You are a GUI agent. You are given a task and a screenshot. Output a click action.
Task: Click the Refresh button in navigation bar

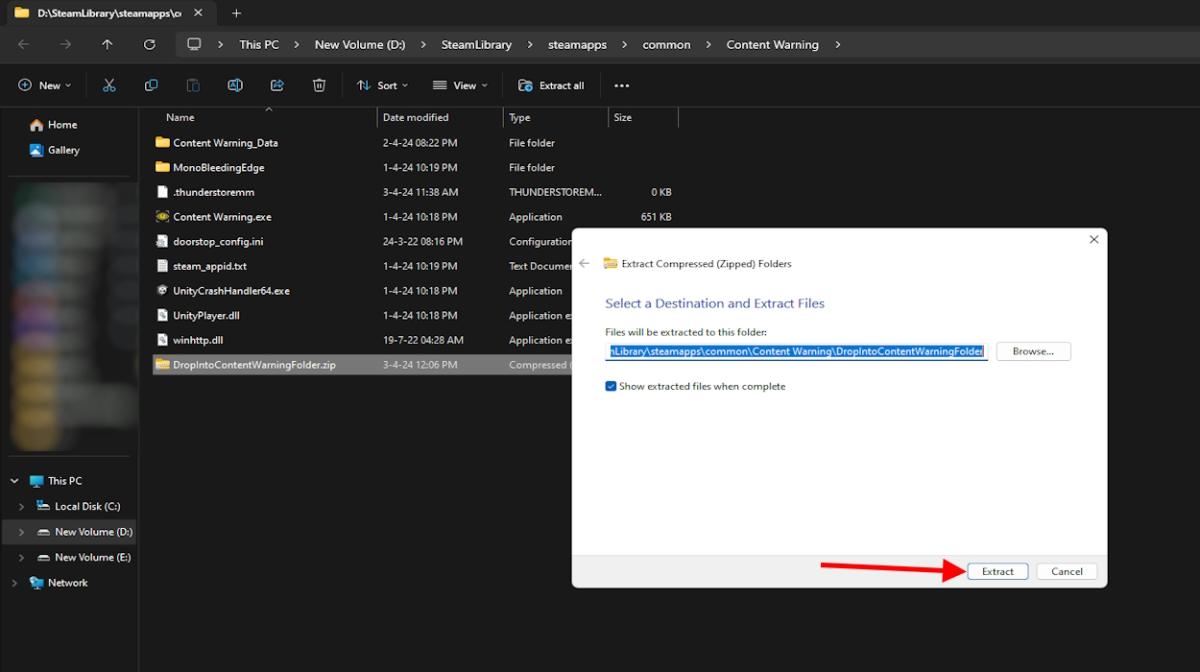click(x=150, y=45)
